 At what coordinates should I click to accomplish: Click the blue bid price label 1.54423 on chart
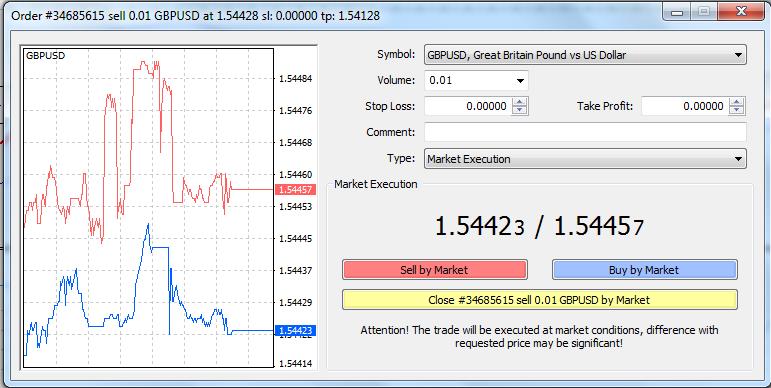[x=296, y=330]
